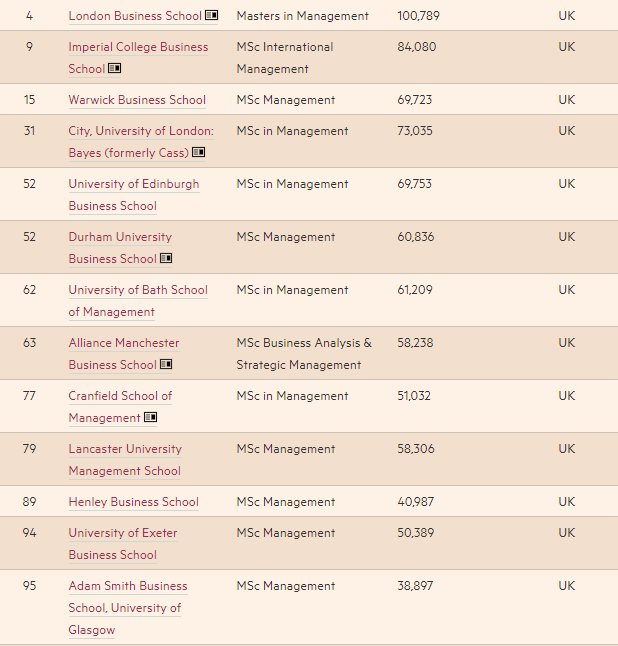
Task: Click the icon next to Imperial College Business School
Action: 114,69
